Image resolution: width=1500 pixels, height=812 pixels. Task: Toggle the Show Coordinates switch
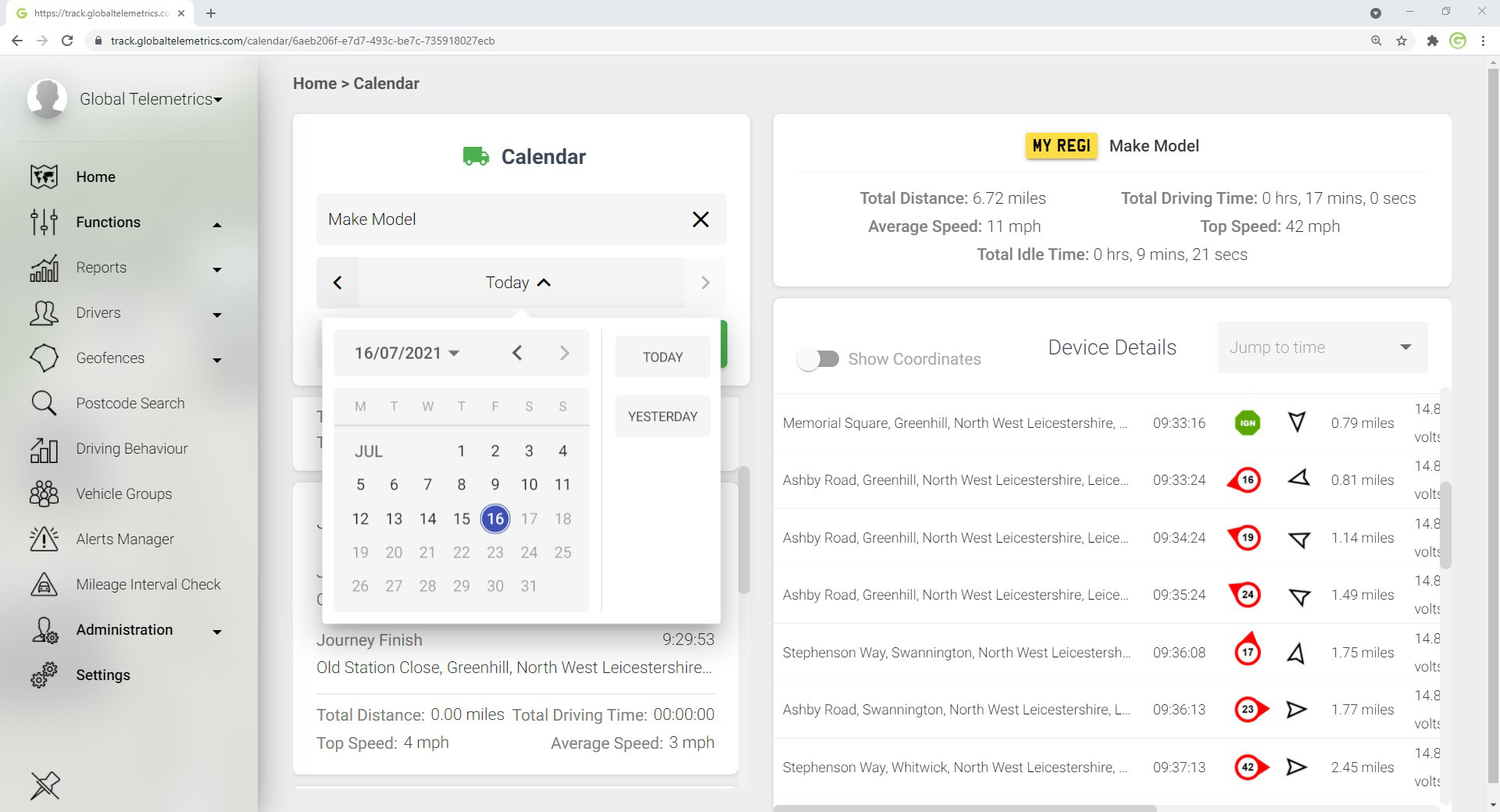(x=818, y=359)
